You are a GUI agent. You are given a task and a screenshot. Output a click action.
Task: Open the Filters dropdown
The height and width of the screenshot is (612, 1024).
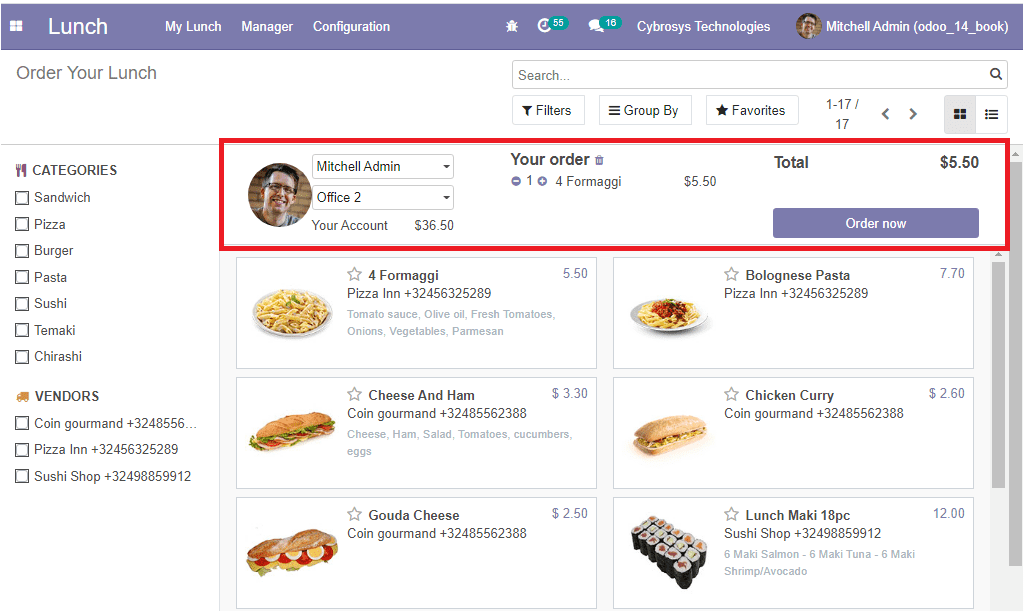point(548,110)
